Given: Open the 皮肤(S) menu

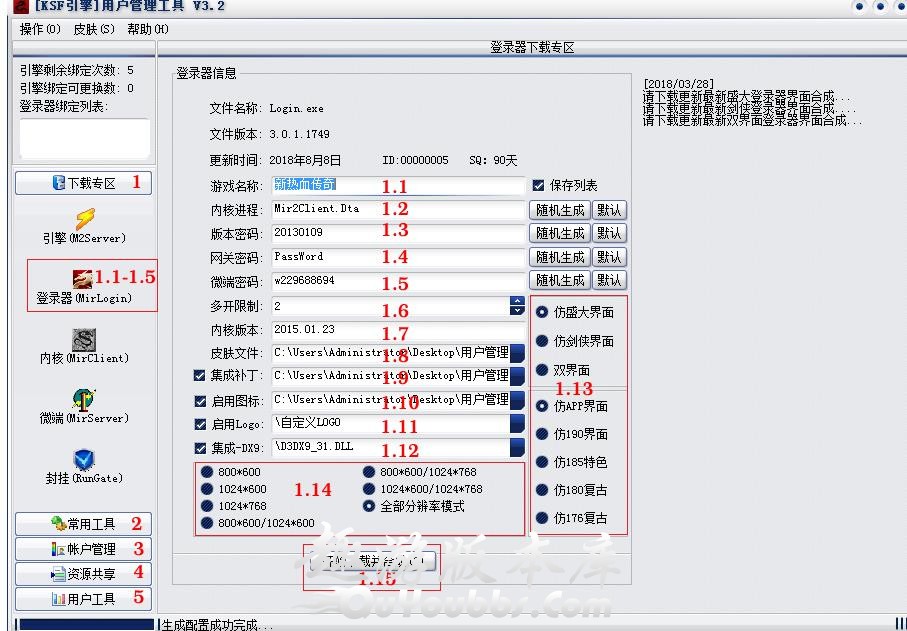Looking at the screenshot, I should click(94, 29).
